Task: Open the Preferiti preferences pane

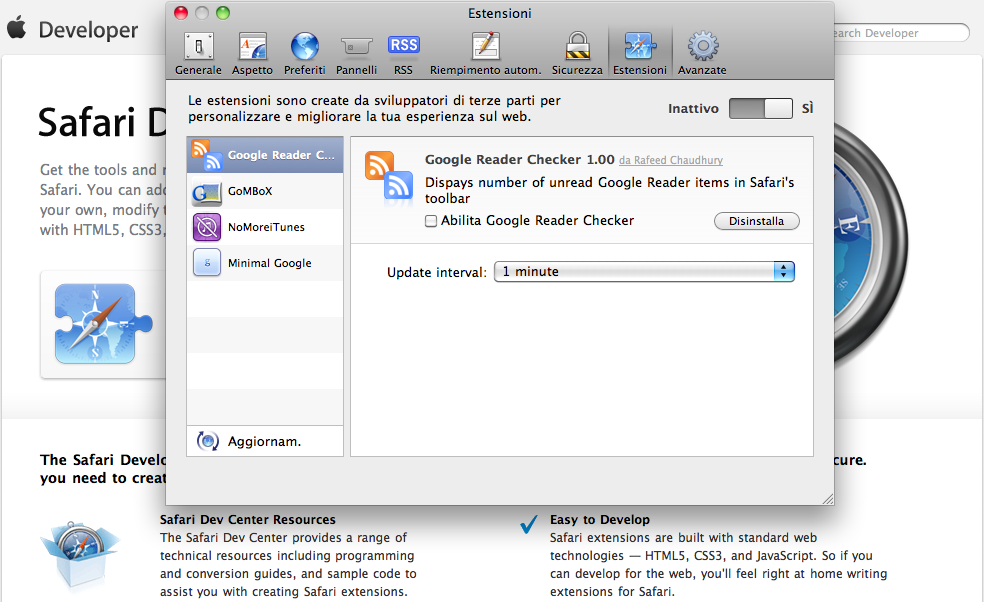Action: tap(304, 54)
